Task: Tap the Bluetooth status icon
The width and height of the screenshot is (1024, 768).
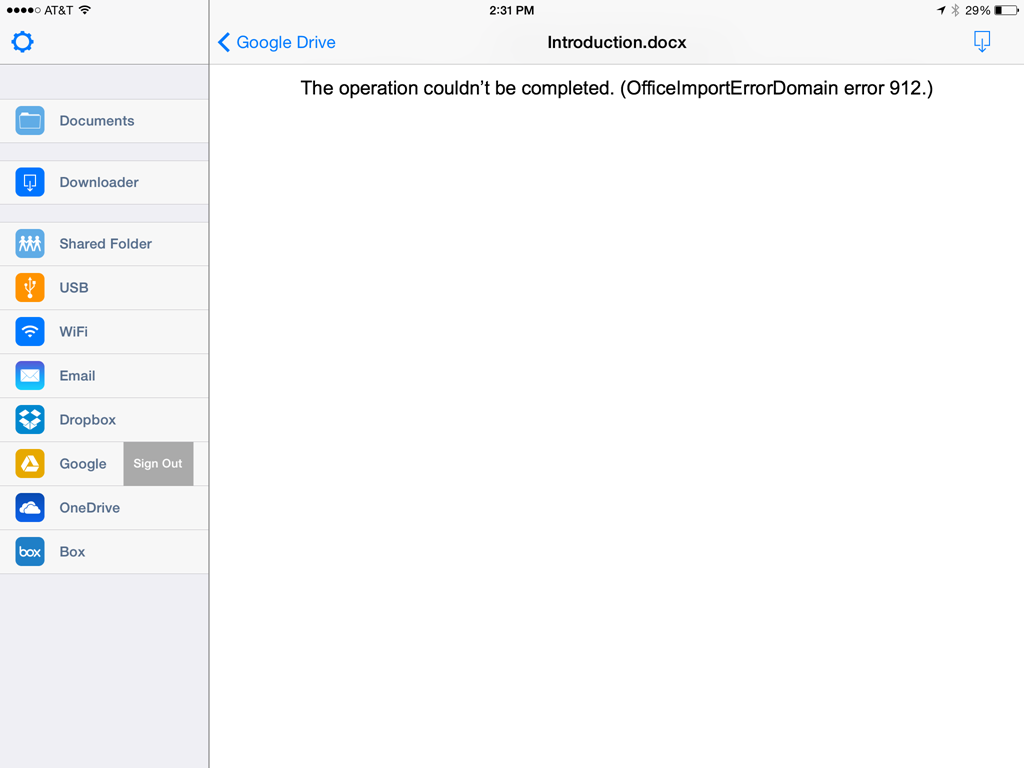Action: pos(954,10)
